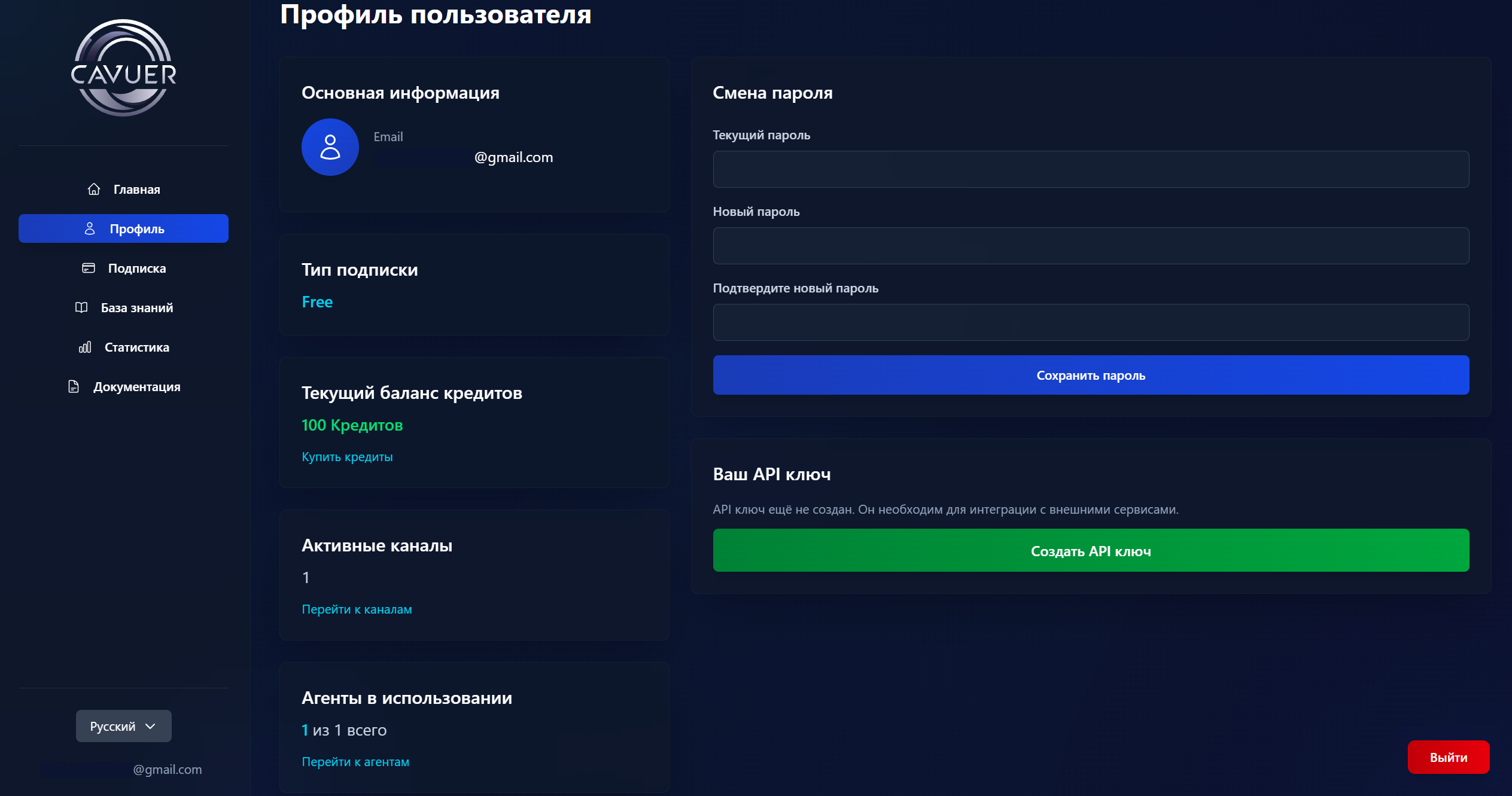The width and height of the screenshot is (1512, 796).
Task: Follow the Купить кредиты link
Action: (x=347, y=457)
